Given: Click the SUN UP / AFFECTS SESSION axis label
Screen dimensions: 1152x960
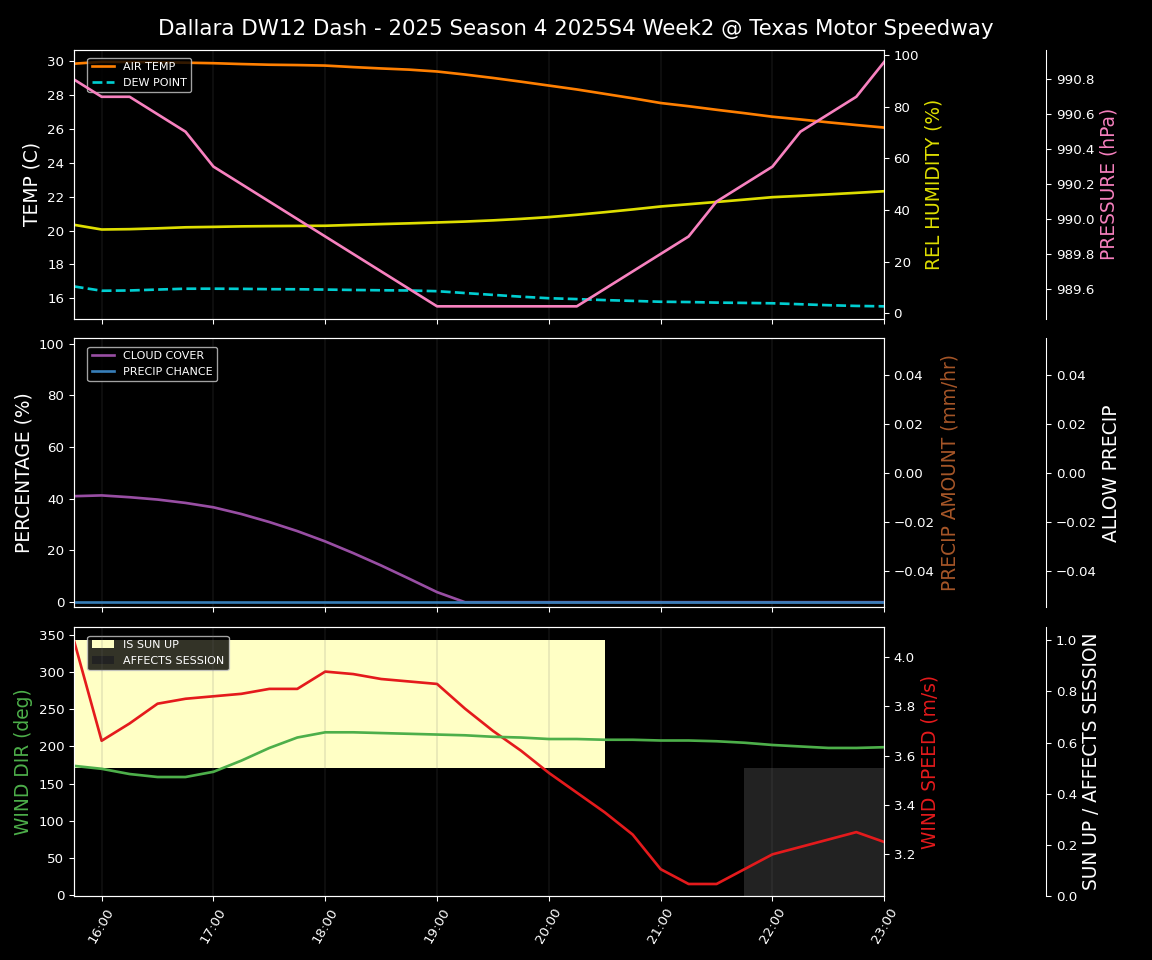Looking at the screenshot, I should pos(1090,761).
